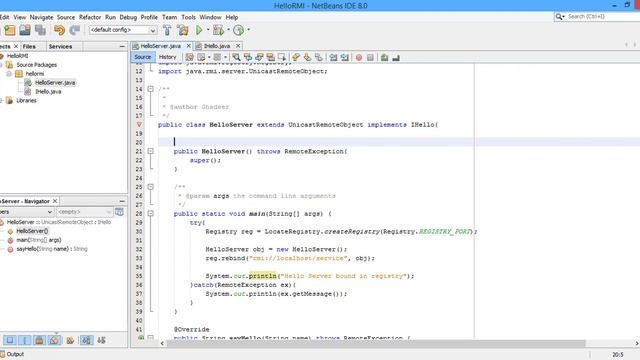Open Profile Project dropdown arrow

(x=249, y=30)
